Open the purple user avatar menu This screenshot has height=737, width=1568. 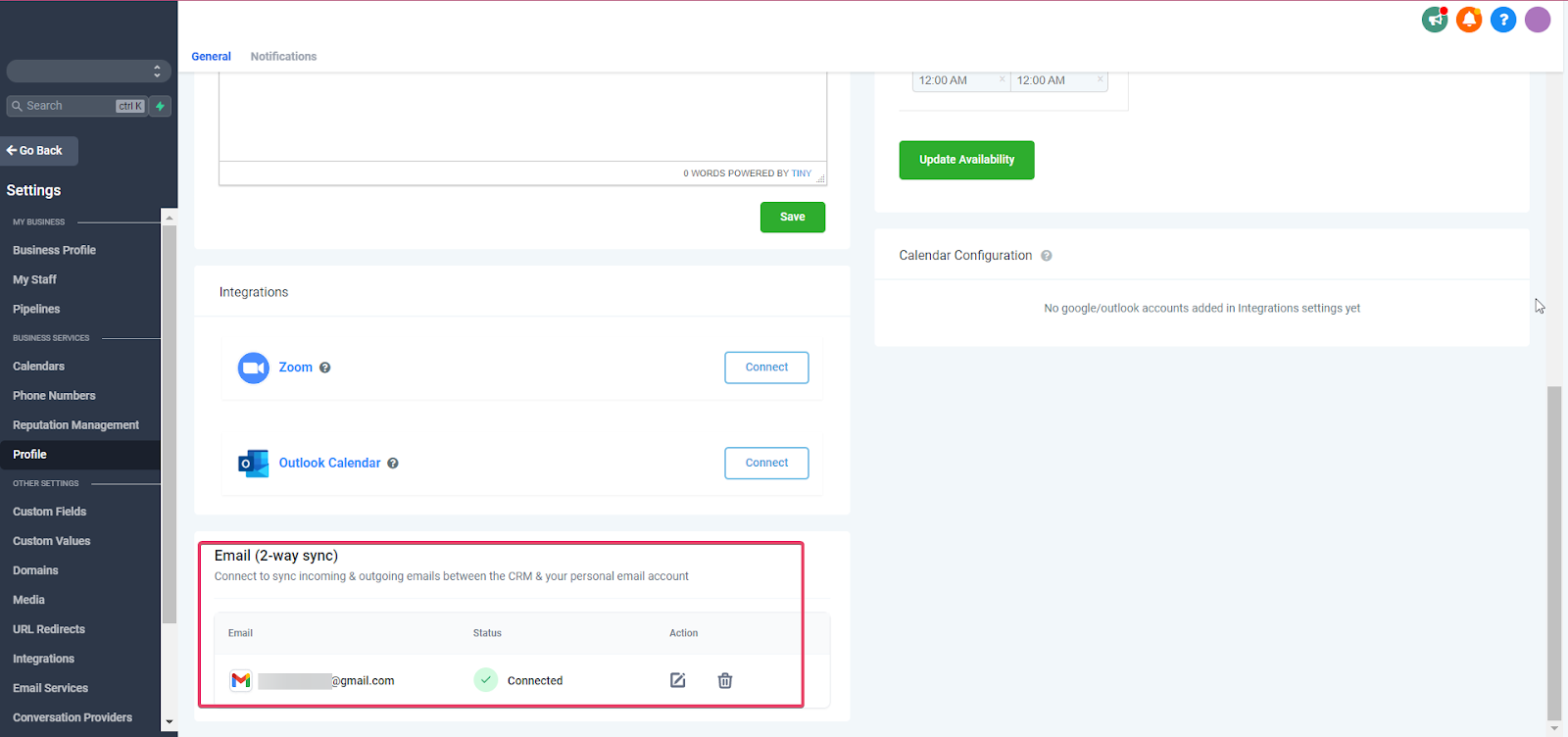pyautogui.click(x=1538, y=20)
